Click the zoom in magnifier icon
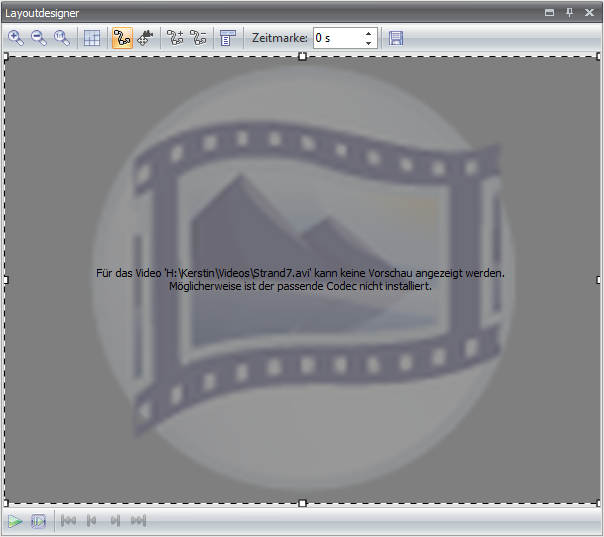Viewport: 604px width, 537px height. click(x=16, y=38)
